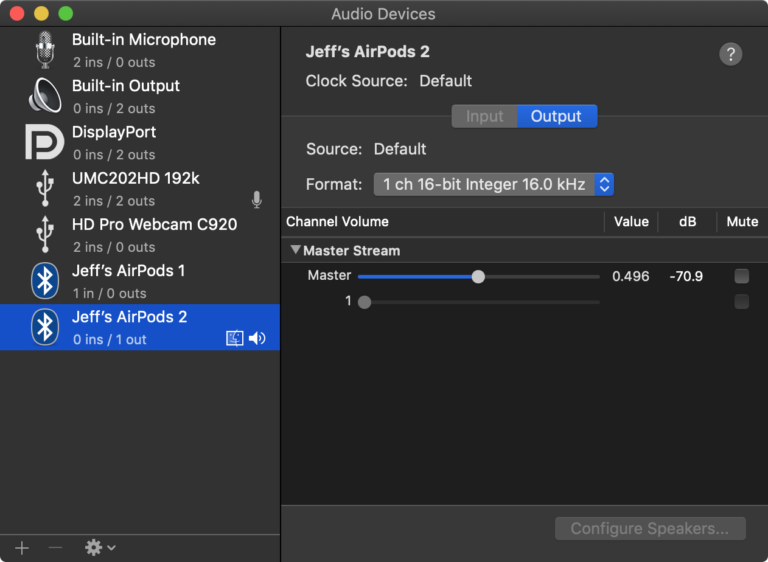Open the gear action menu

100,548
